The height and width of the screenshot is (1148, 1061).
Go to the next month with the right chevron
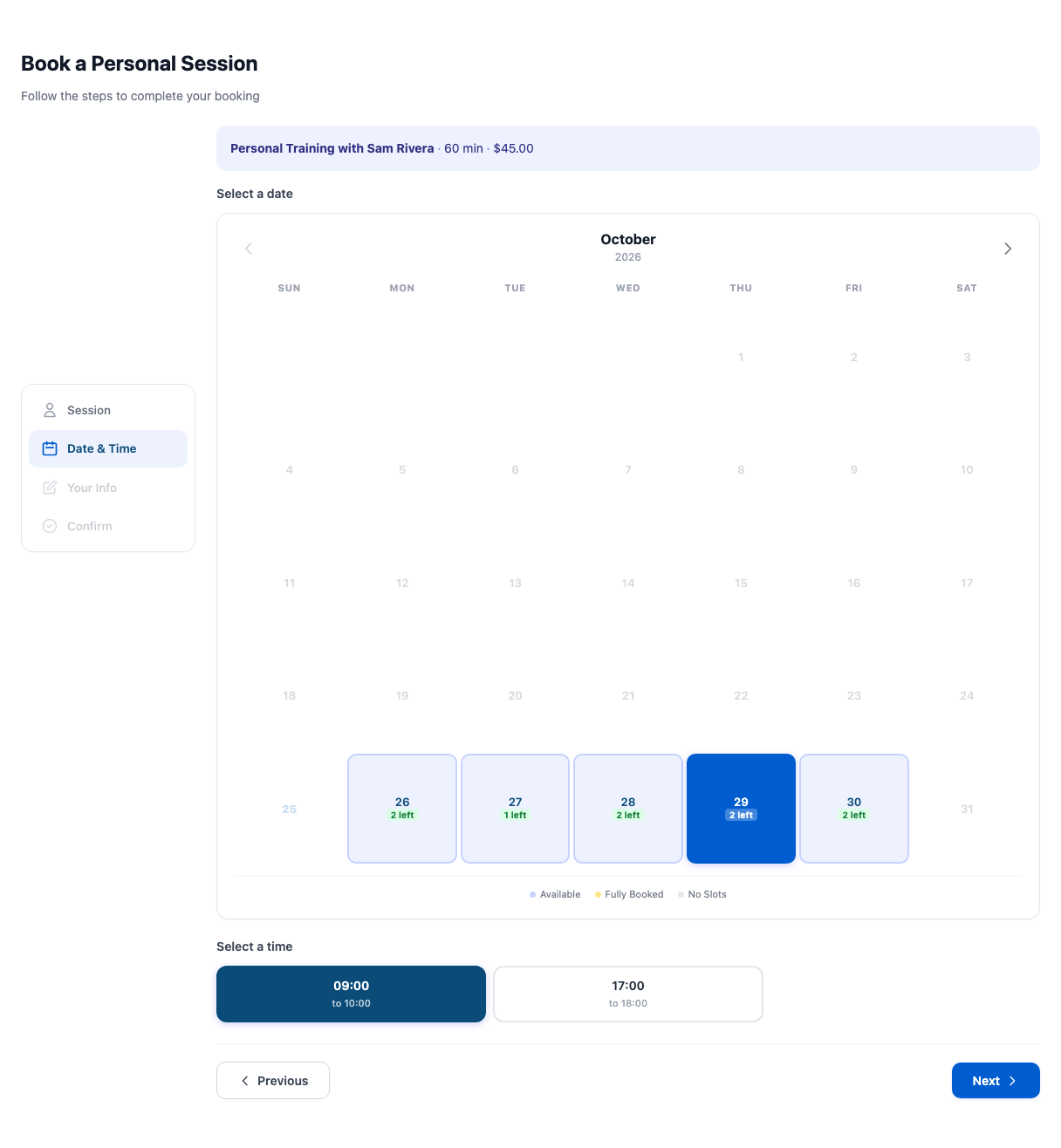tap(1008, 249)
